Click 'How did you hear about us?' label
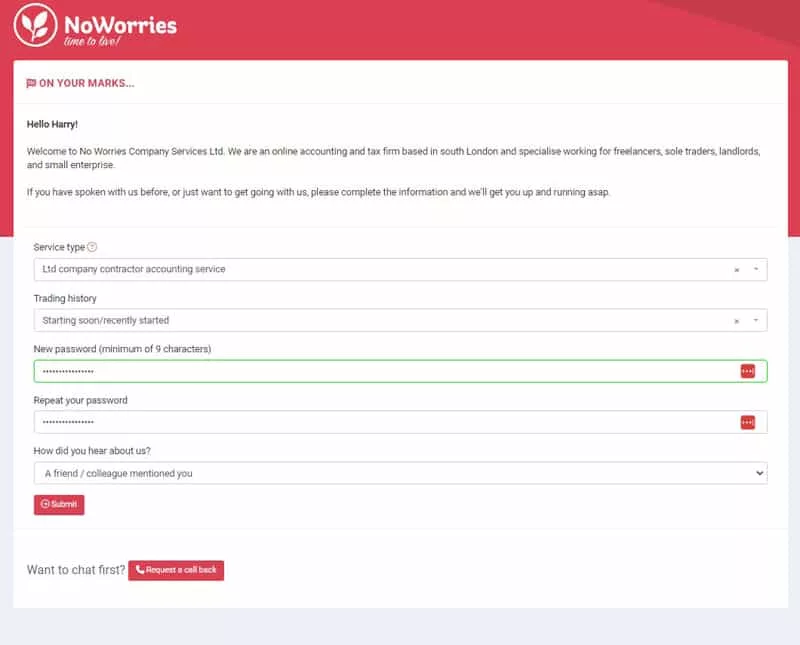Image resolution: width=800 pixels, height=645 pixels. 92,451
